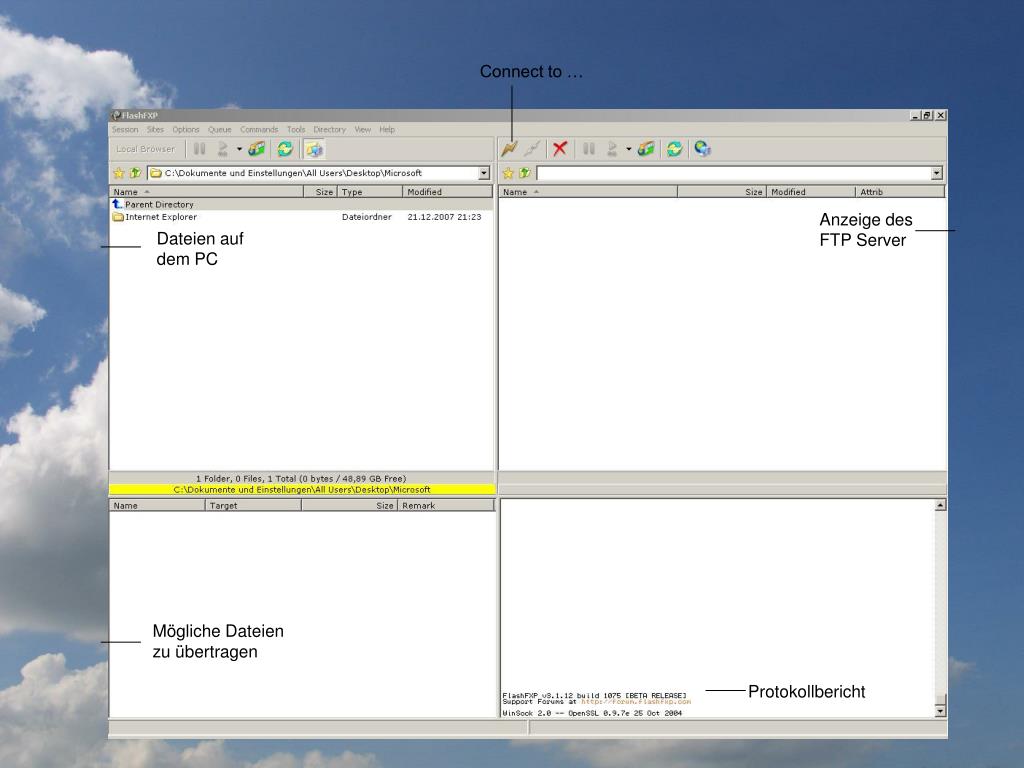Expand the local path dropdown

coord(484,173)
